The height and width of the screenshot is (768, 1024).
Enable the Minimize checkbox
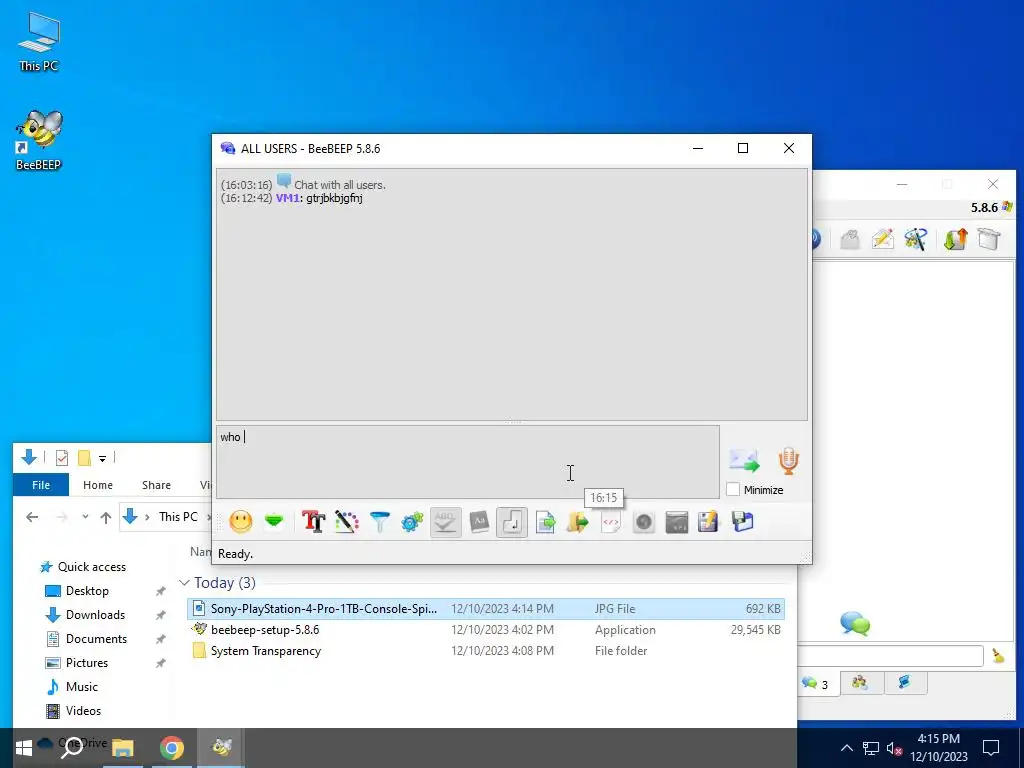pos(733,489)
